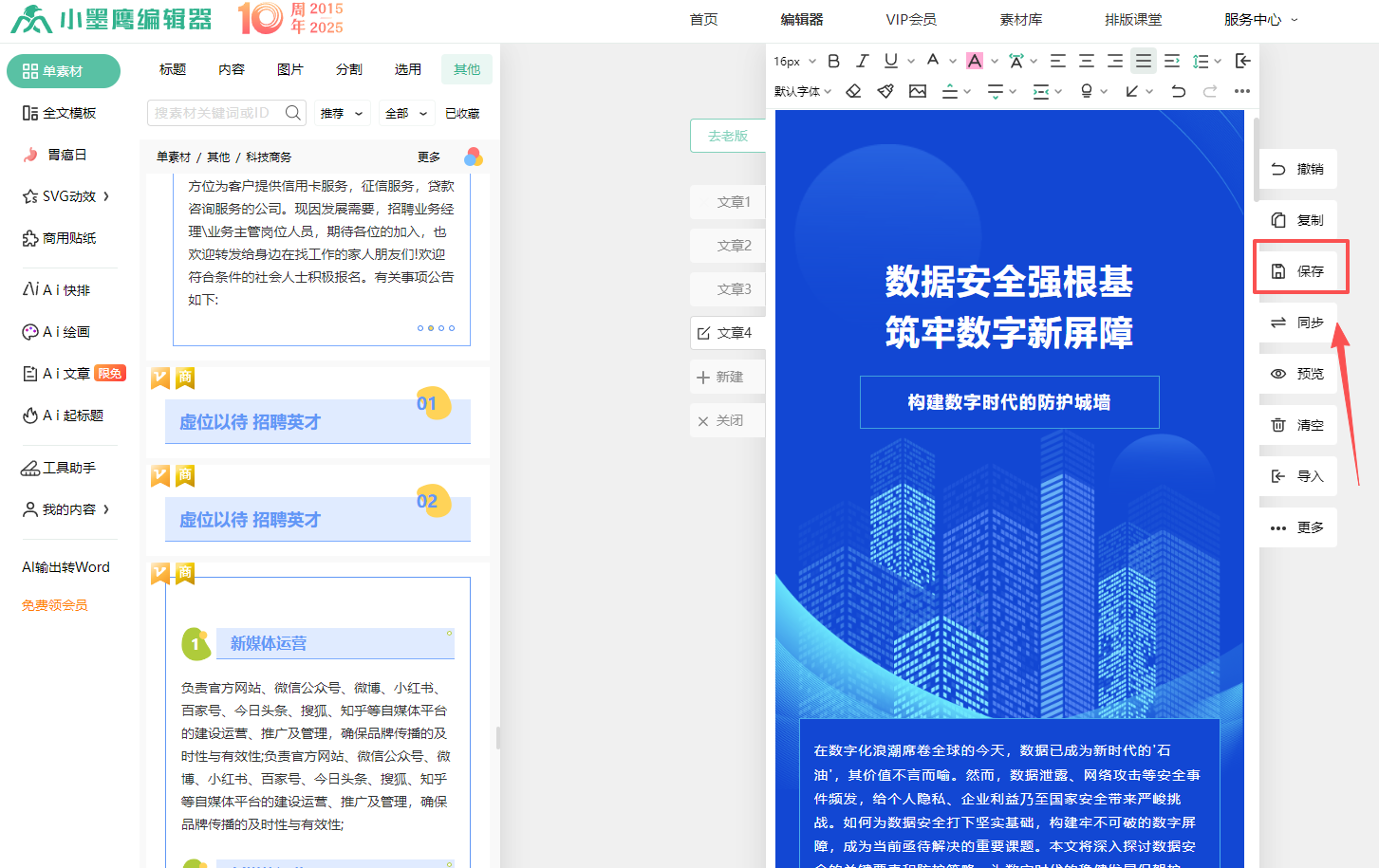Viewport: 1379px width, 868px height.
Task: Click the preview eye button
Action: (x=1298, y=374)
